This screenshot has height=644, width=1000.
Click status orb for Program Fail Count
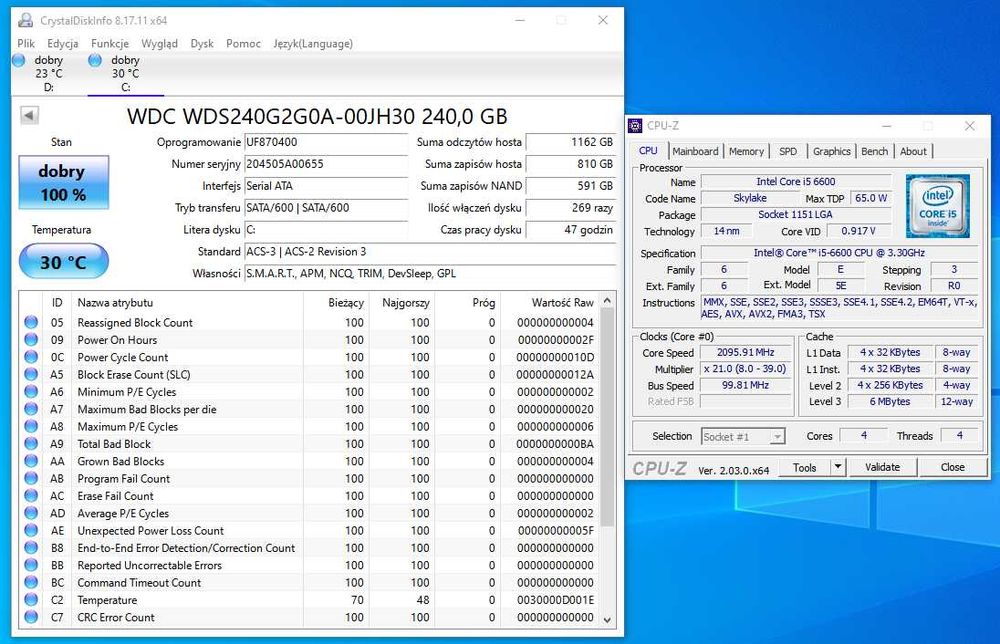[x=31, y=478]
